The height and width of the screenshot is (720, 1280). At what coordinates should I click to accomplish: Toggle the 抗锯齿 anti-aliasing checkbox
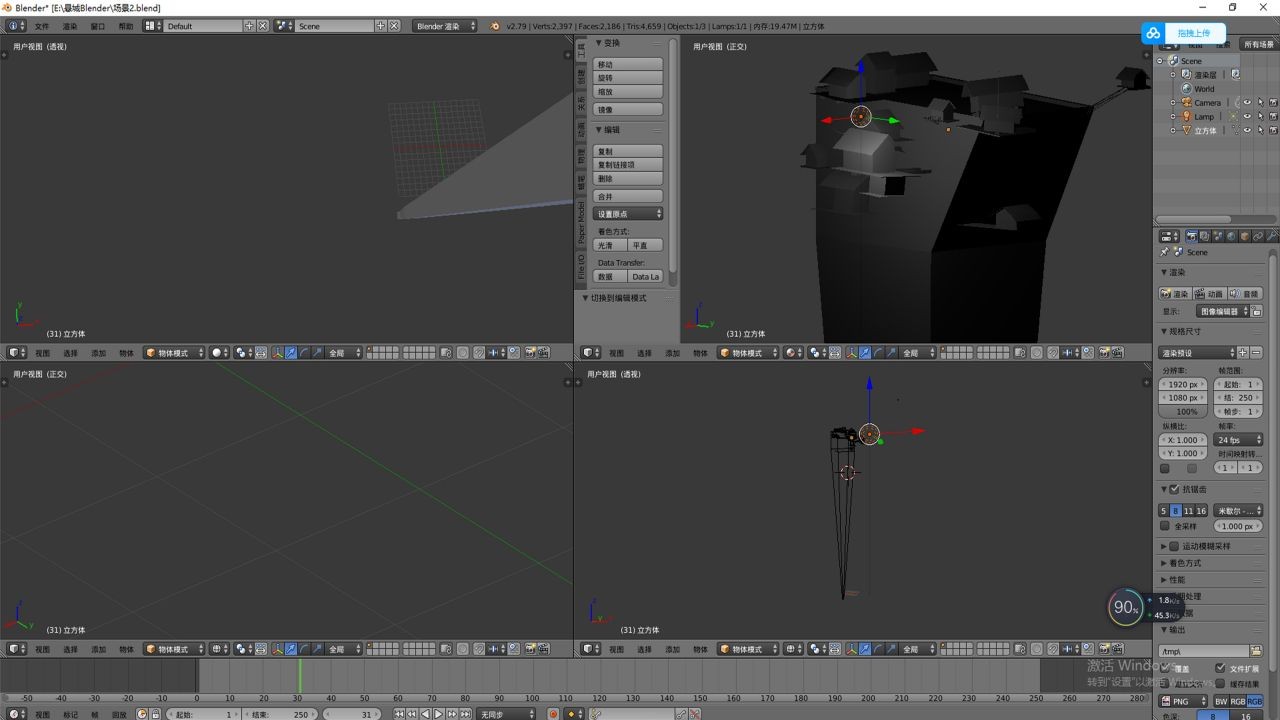[x=1174, y=489]
